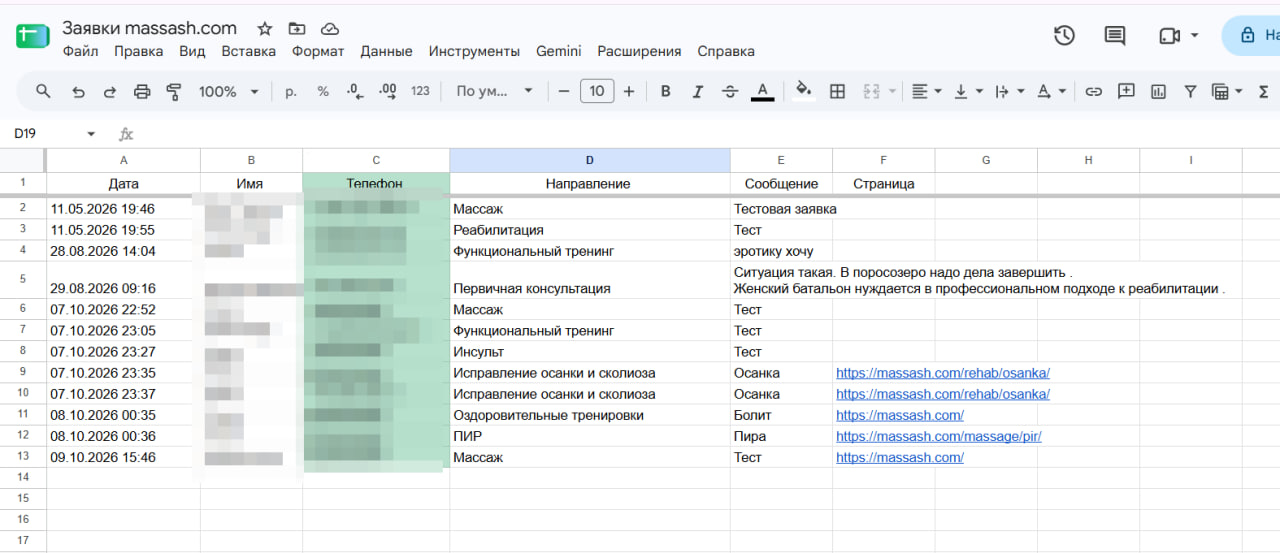The image size is (1280, 553).
Task: Select the 'Первичная консультация' cell
Action: coord(590,280)
